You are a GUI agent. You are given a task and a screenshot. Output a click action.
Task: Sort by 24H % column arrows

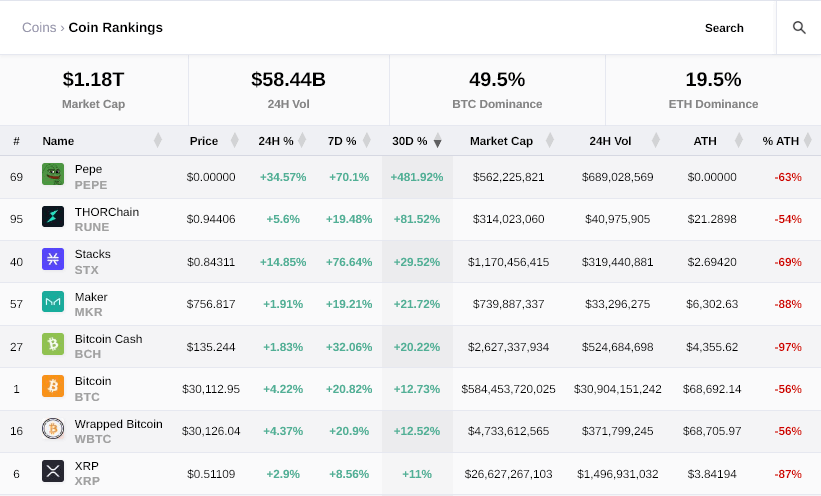(302, 140)
